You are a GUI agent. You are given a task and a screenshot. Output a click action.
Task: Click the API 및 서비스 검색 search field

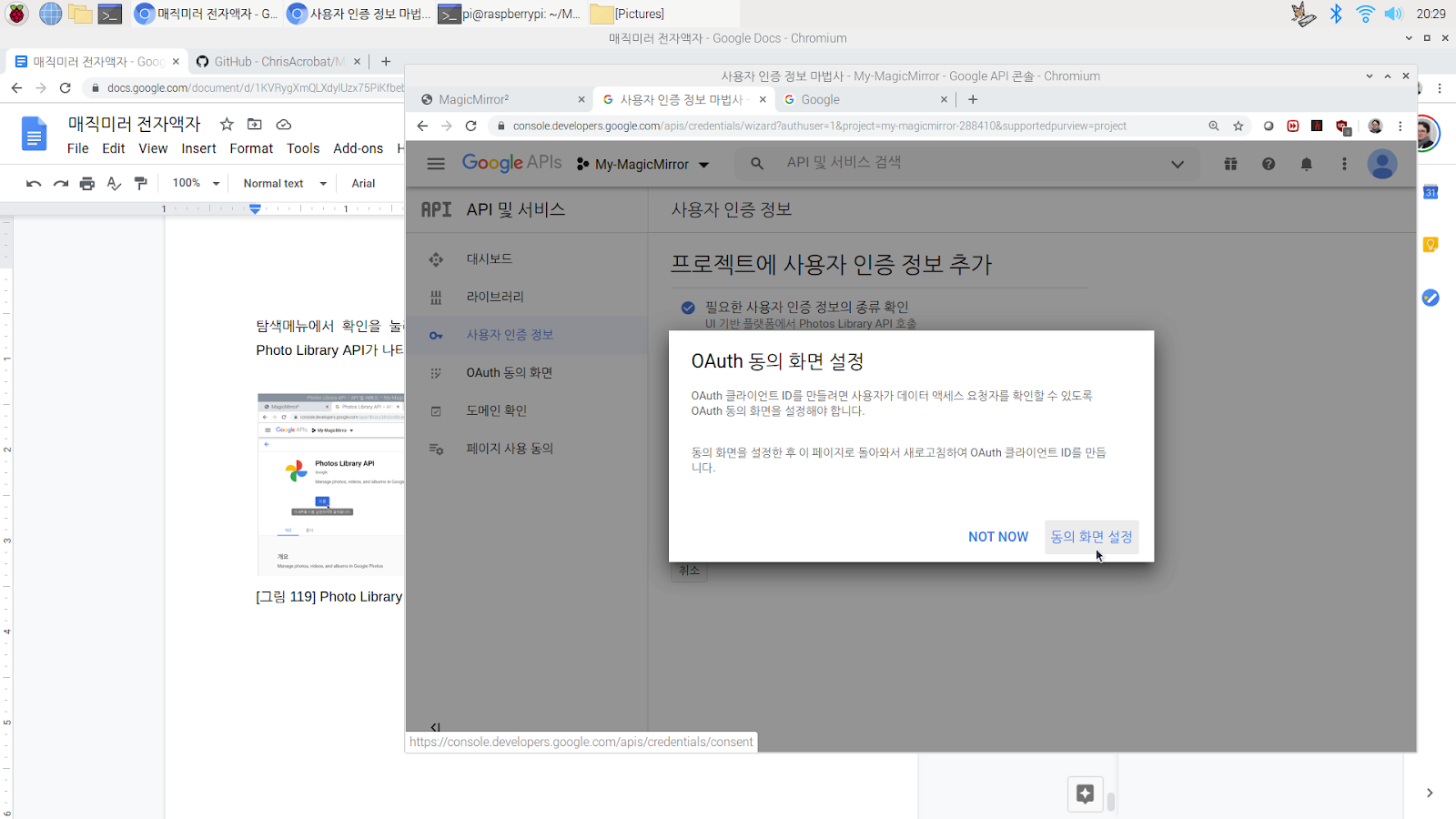click(966, 163)
